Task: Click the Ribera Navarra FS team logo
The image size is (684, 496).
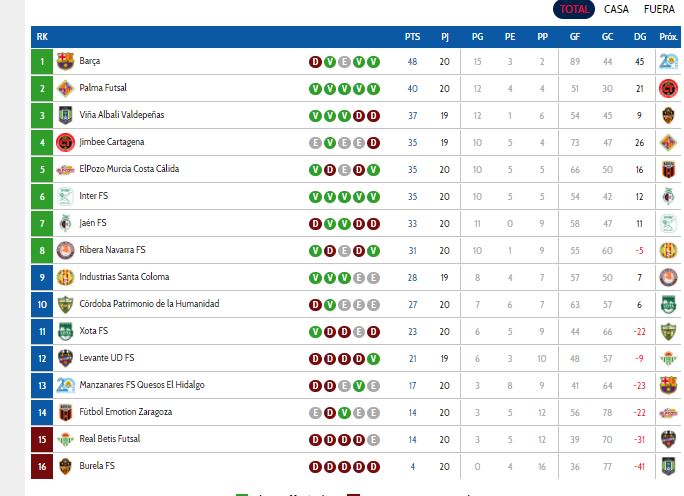Action: [66, 250]
